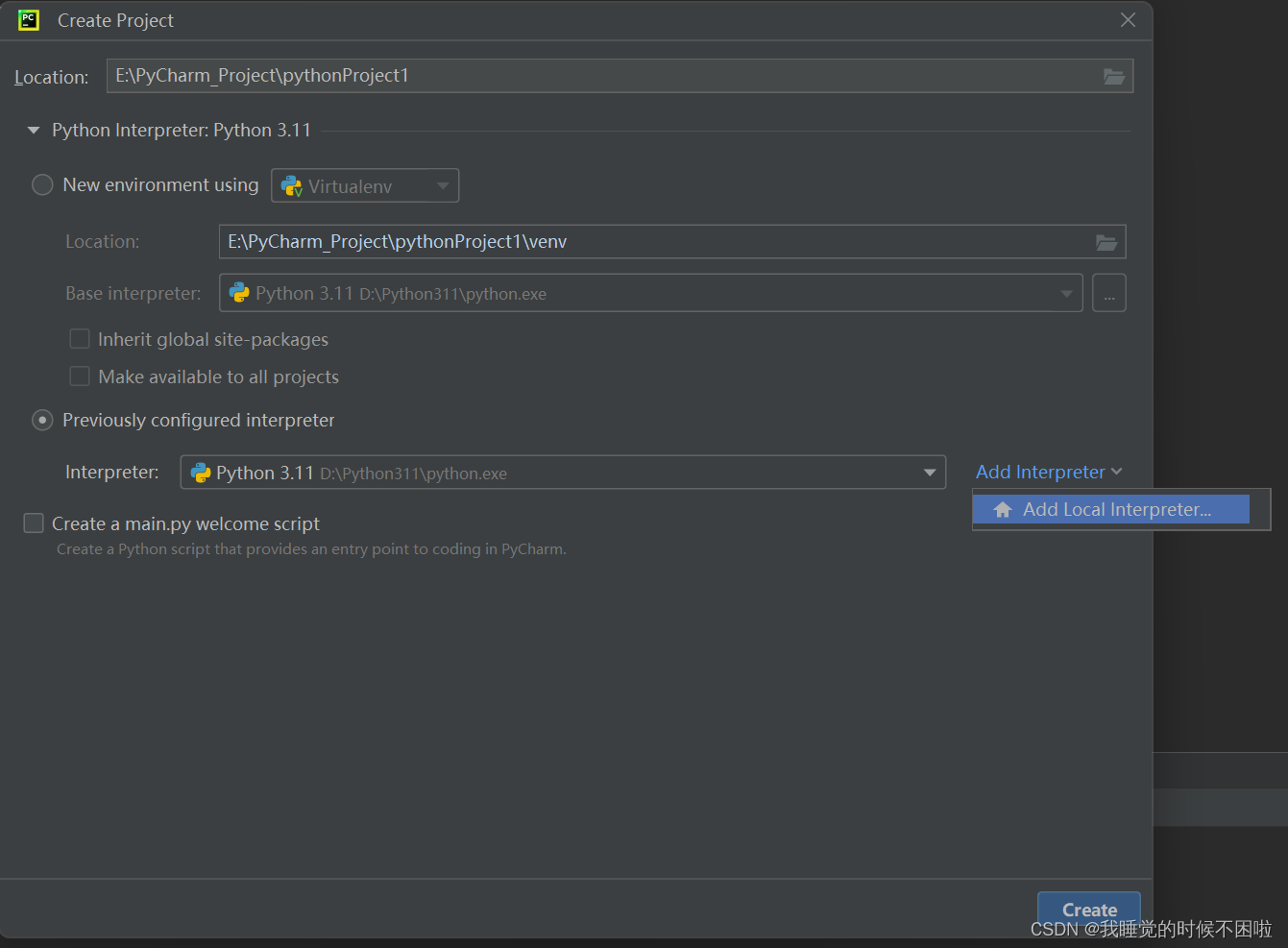Browse folder for project Location field
1288x948 pixels.
1113,76
